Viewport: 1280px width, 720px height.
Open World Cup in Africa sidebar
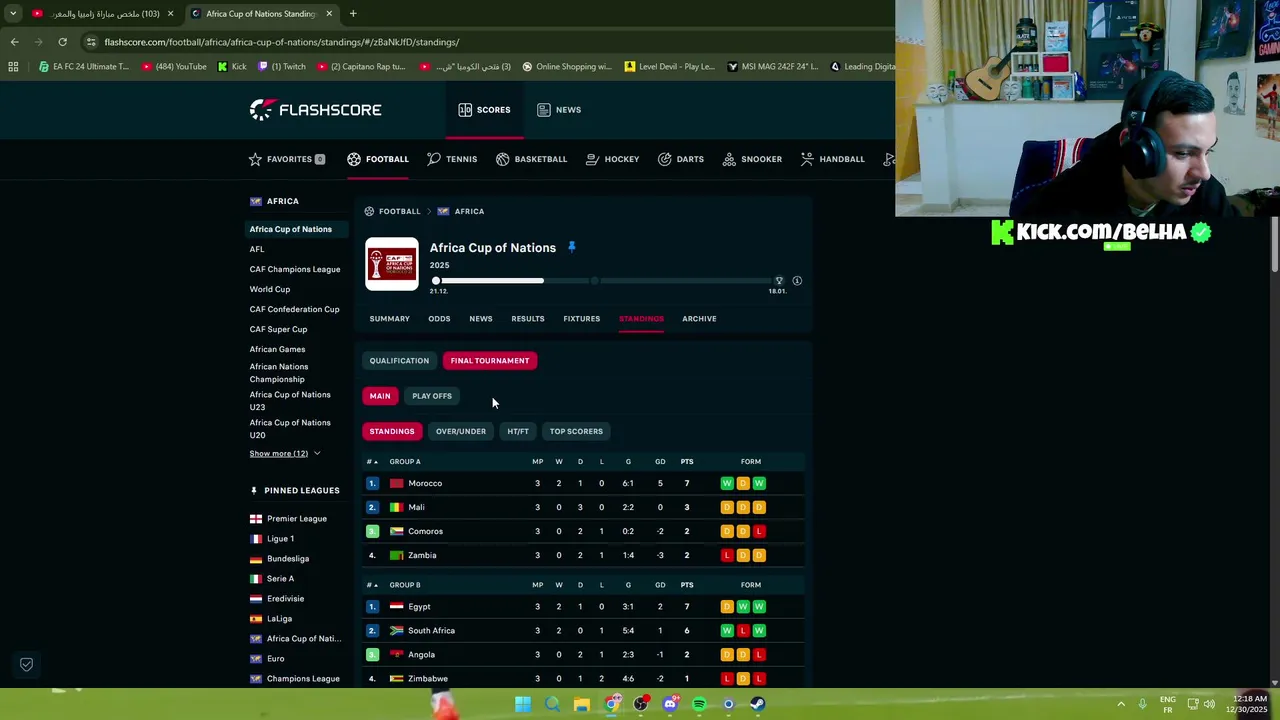[x=270, y=289]
